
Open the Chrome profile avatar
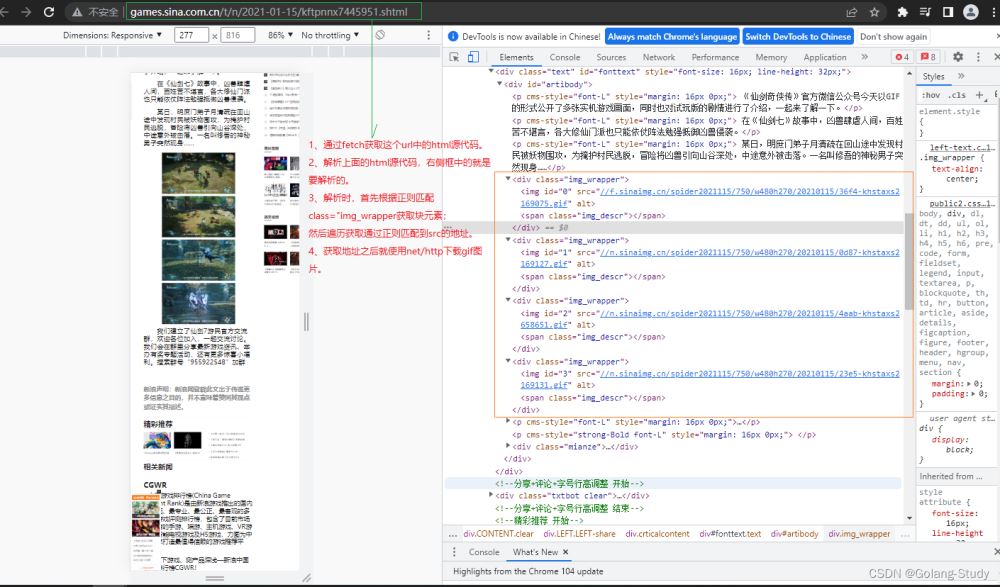pyautogui.click(x=970, y=12)
